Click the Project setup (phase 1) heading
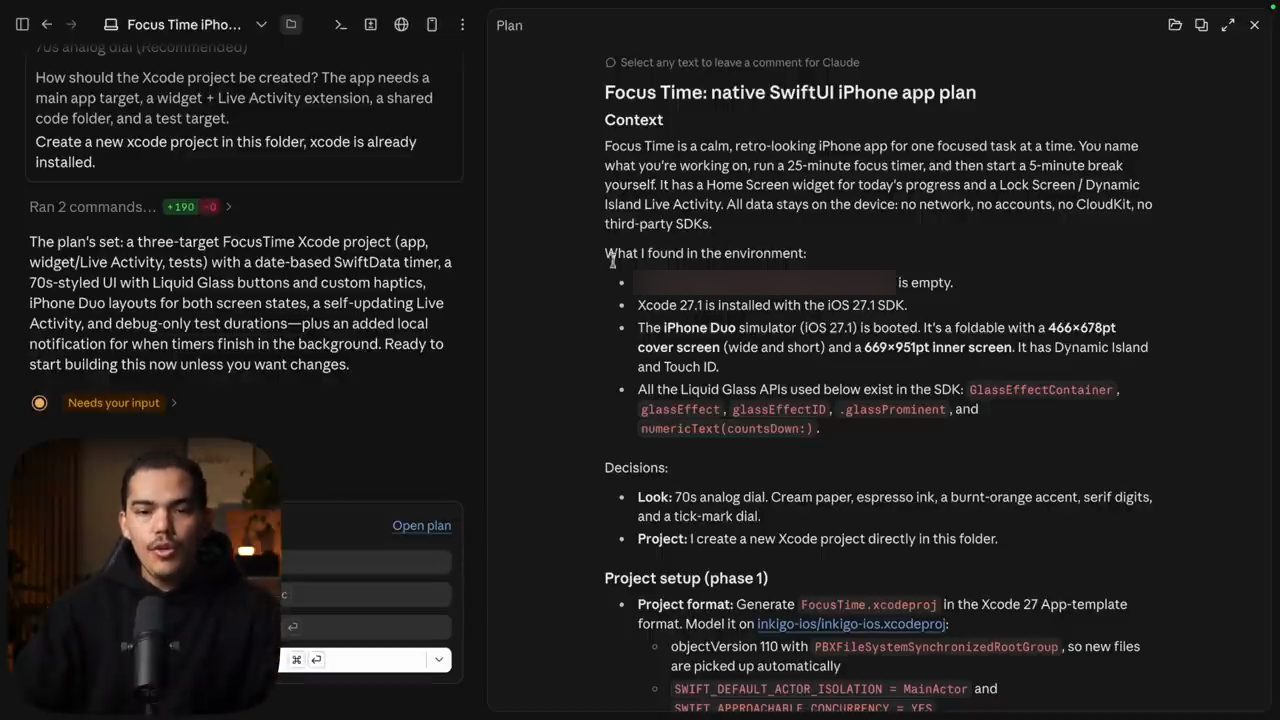Image resolution: width=1280 pixels, height=720 pixels. click(x=686, y=578)
